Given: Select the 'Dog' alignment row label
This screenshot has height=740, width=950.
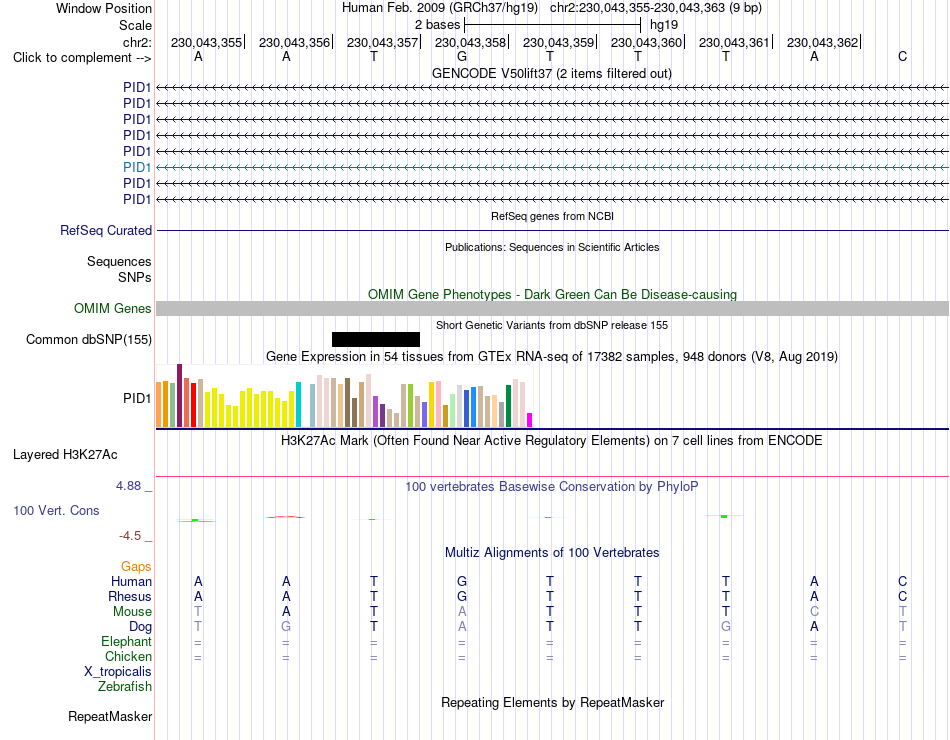Looking at the screenshot, I should (140, 627).
